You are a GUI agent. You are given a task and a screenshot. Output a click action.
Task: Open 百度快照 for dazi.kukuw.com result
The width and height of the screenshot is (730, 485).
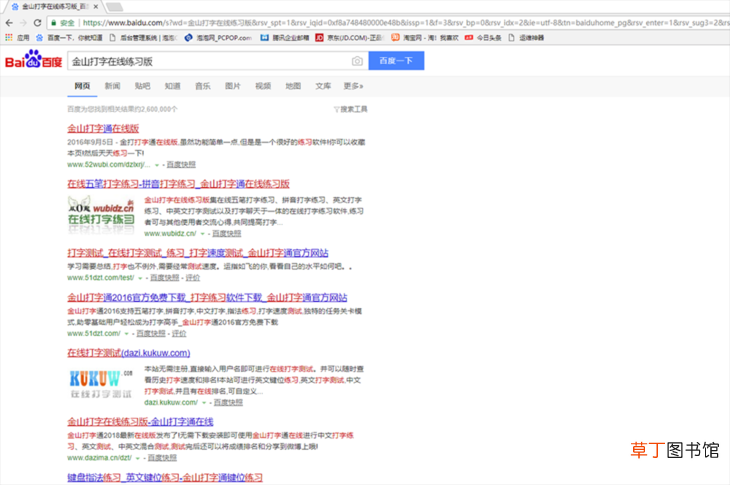pyautogui.click(x=228, y=403)
